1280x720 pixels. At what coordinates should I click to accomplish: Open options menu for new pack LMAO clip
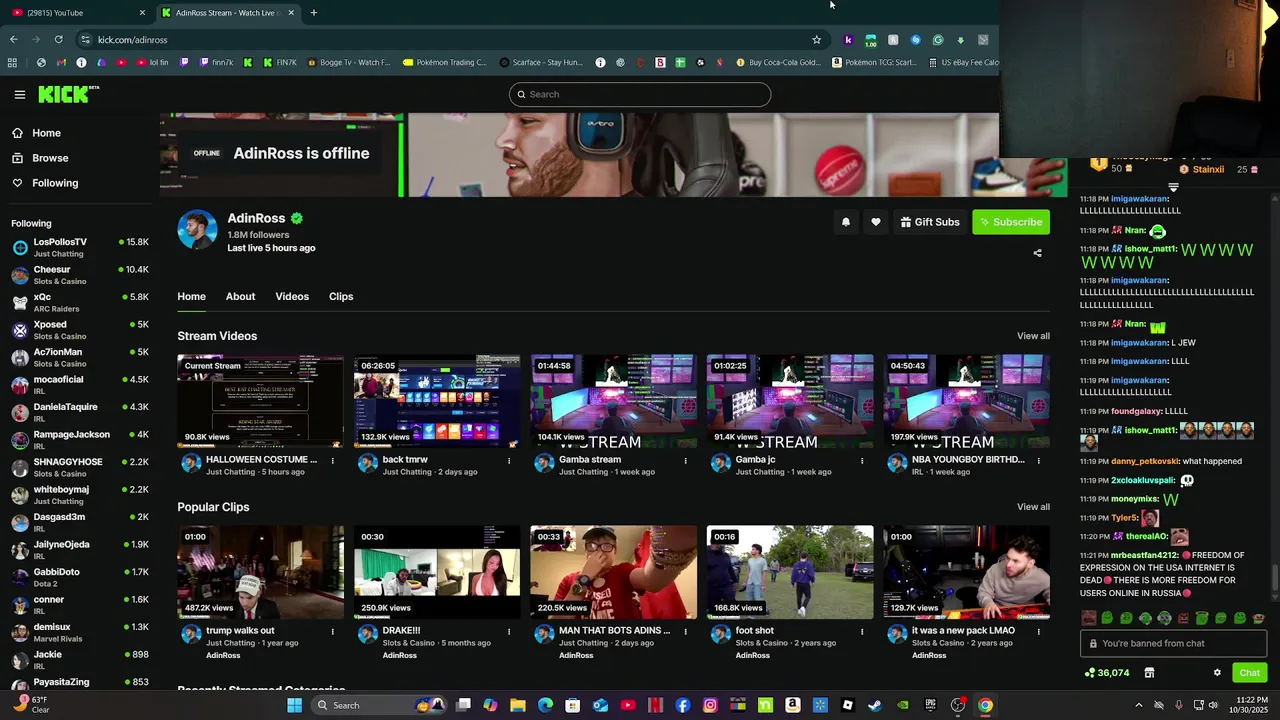[1038, 632]
